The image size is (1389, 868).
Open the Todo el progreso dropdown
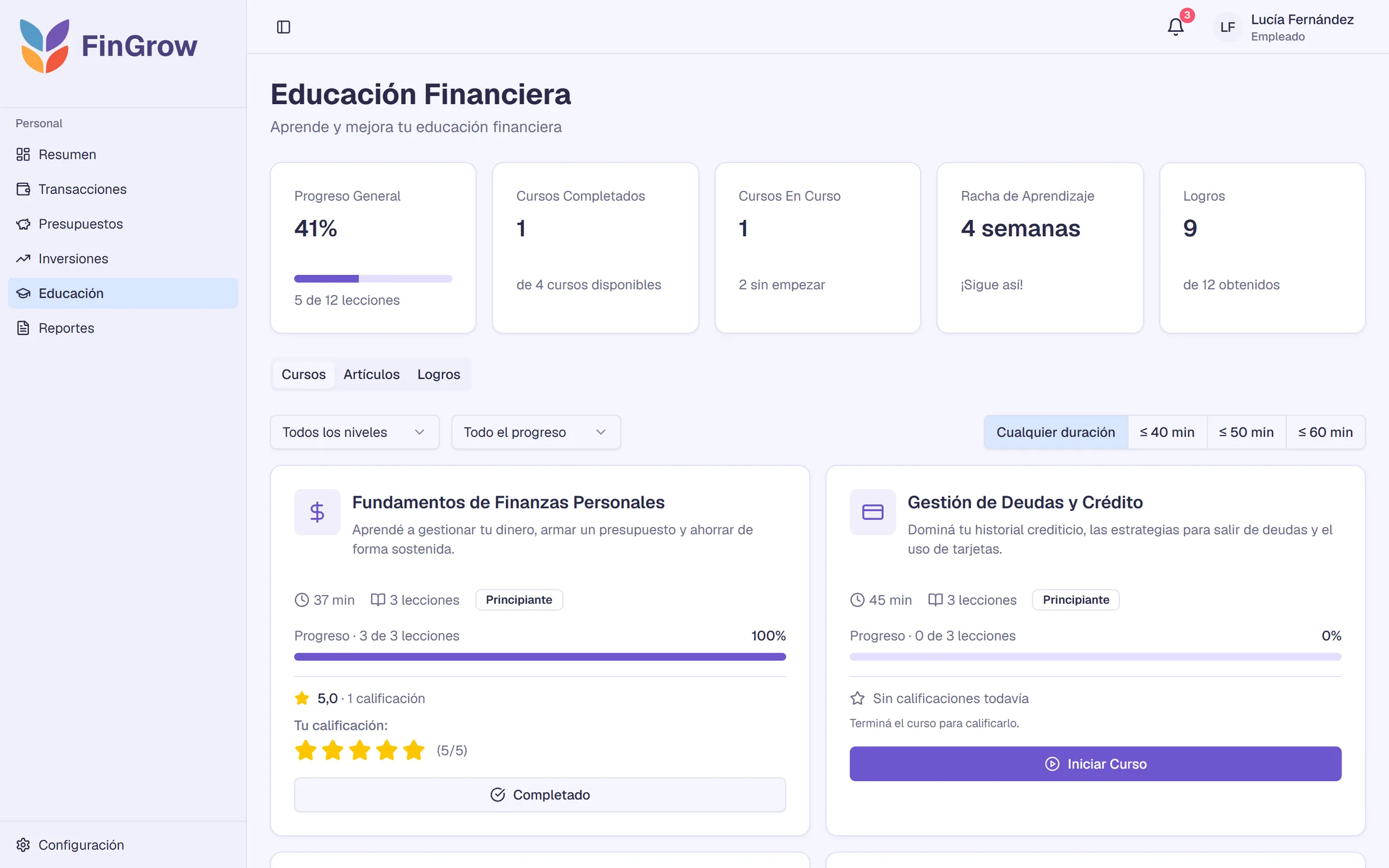(x=536, y=432)
